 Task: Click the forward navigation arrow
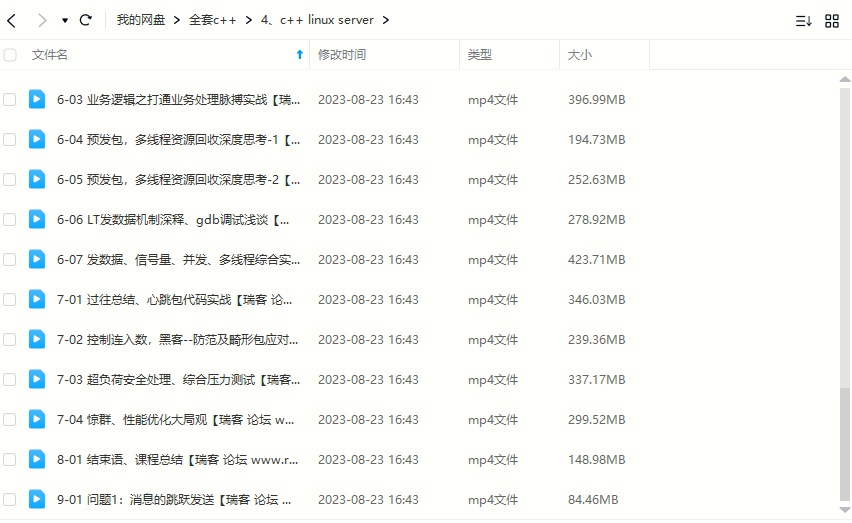tap(41, 20)
